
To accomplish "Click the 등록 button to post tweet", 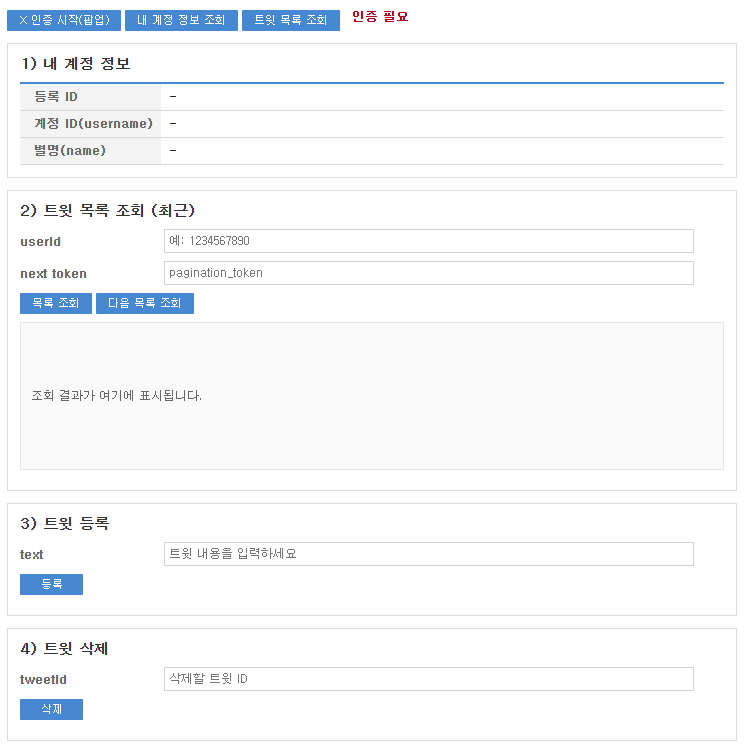I will [51, 584].
